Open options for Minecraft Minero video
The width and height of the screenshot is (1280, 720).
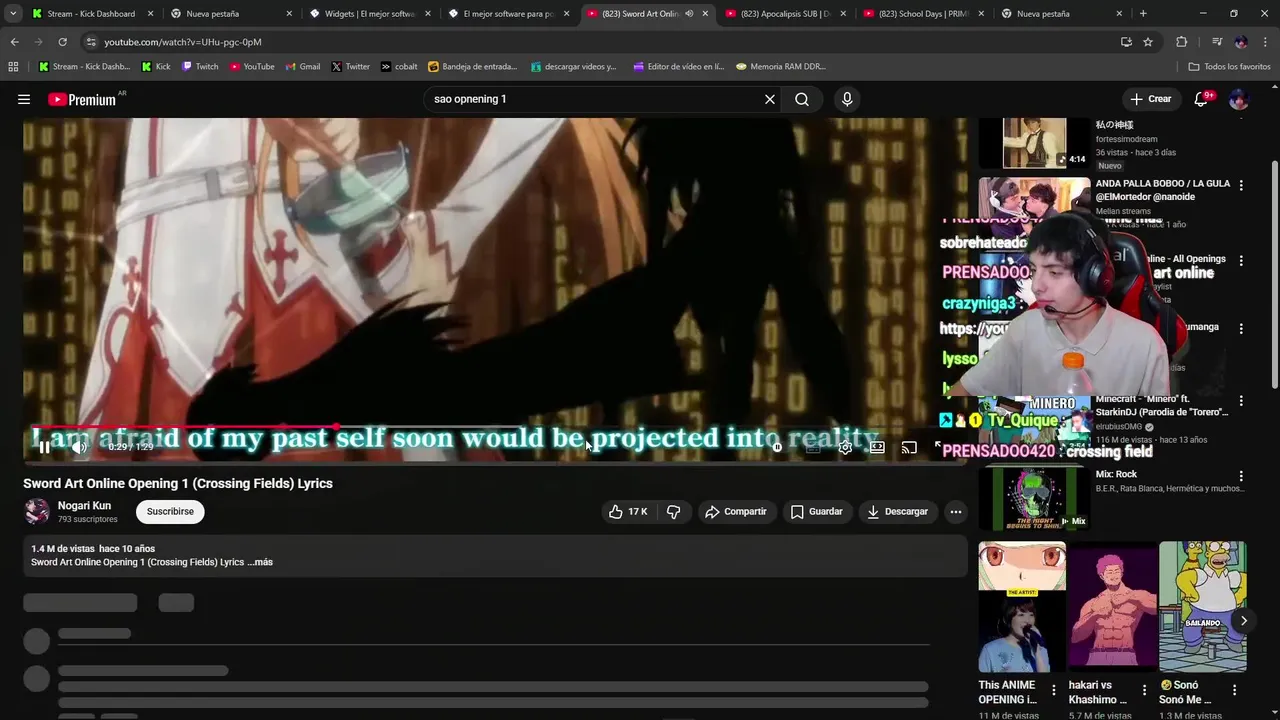point(1241,401)
